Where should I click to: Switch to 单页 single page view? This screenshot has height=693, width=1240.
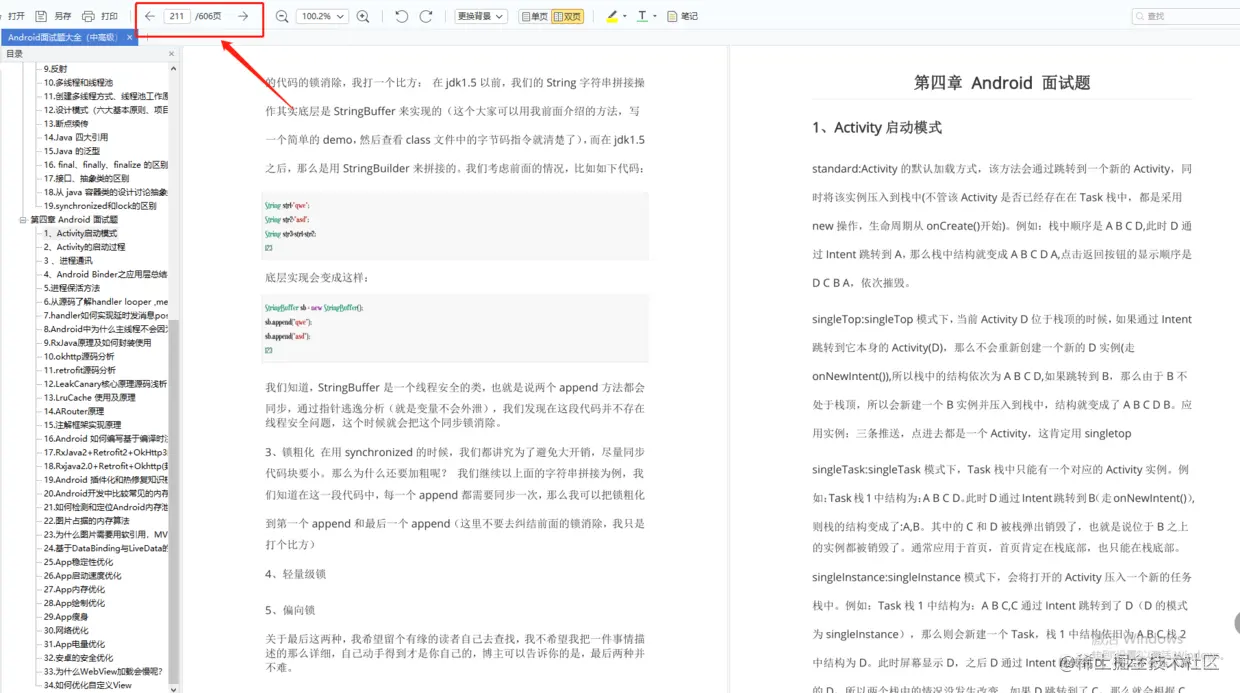[x=534, y=16]
